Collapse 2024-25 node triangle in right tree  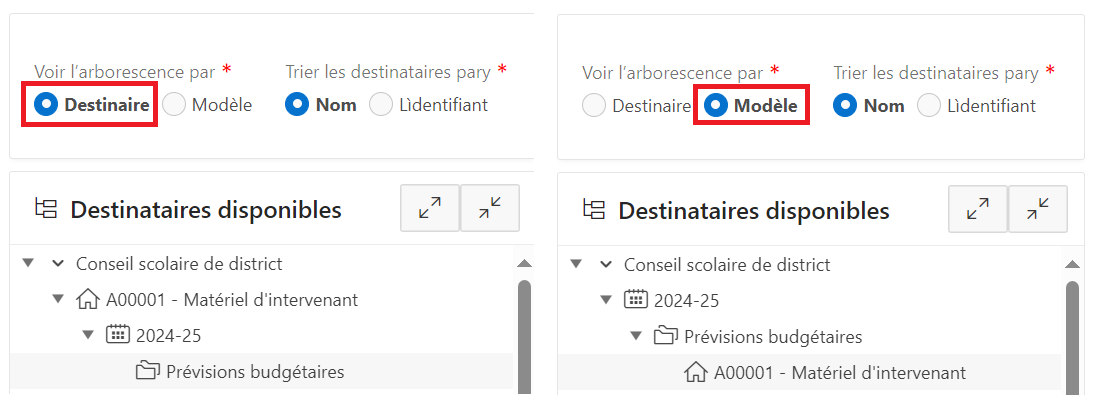pos(606,300)
